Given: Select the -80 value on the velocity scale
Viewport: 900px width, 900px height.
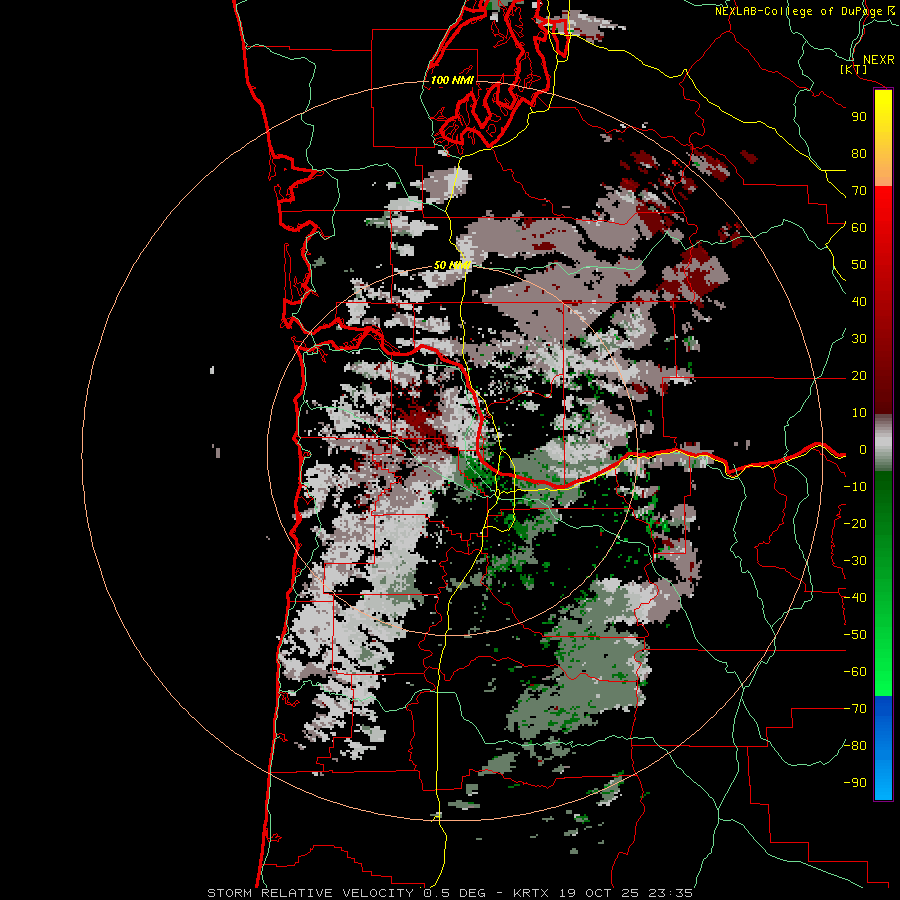Looking at the screenshot, I should 855,746.
